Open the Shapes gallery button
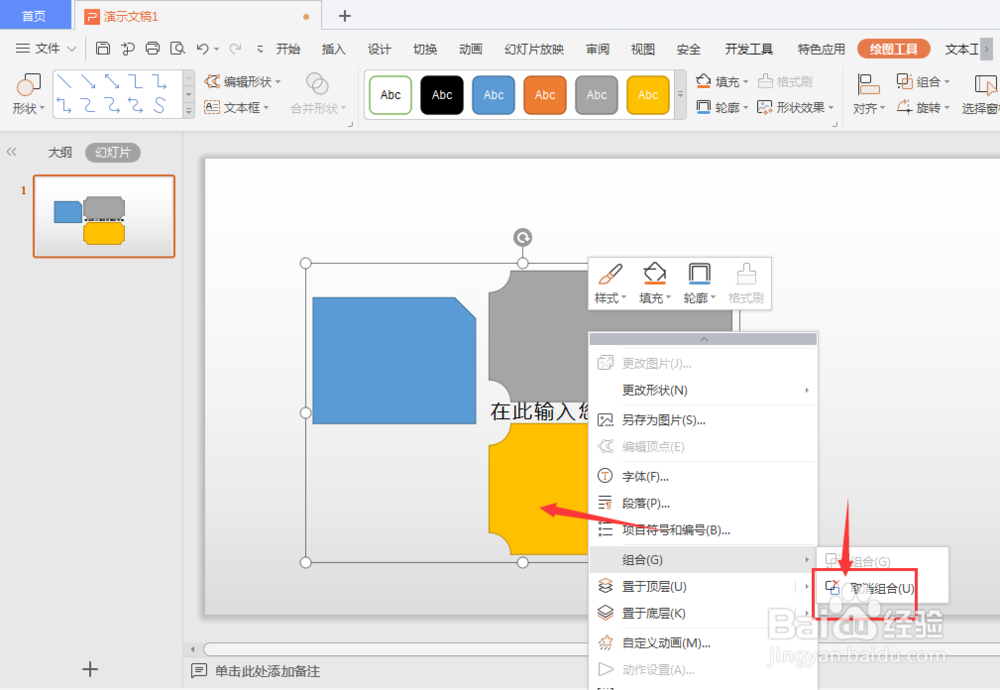Viewport: 1000px width, 690px height. [x=29, y=94]
